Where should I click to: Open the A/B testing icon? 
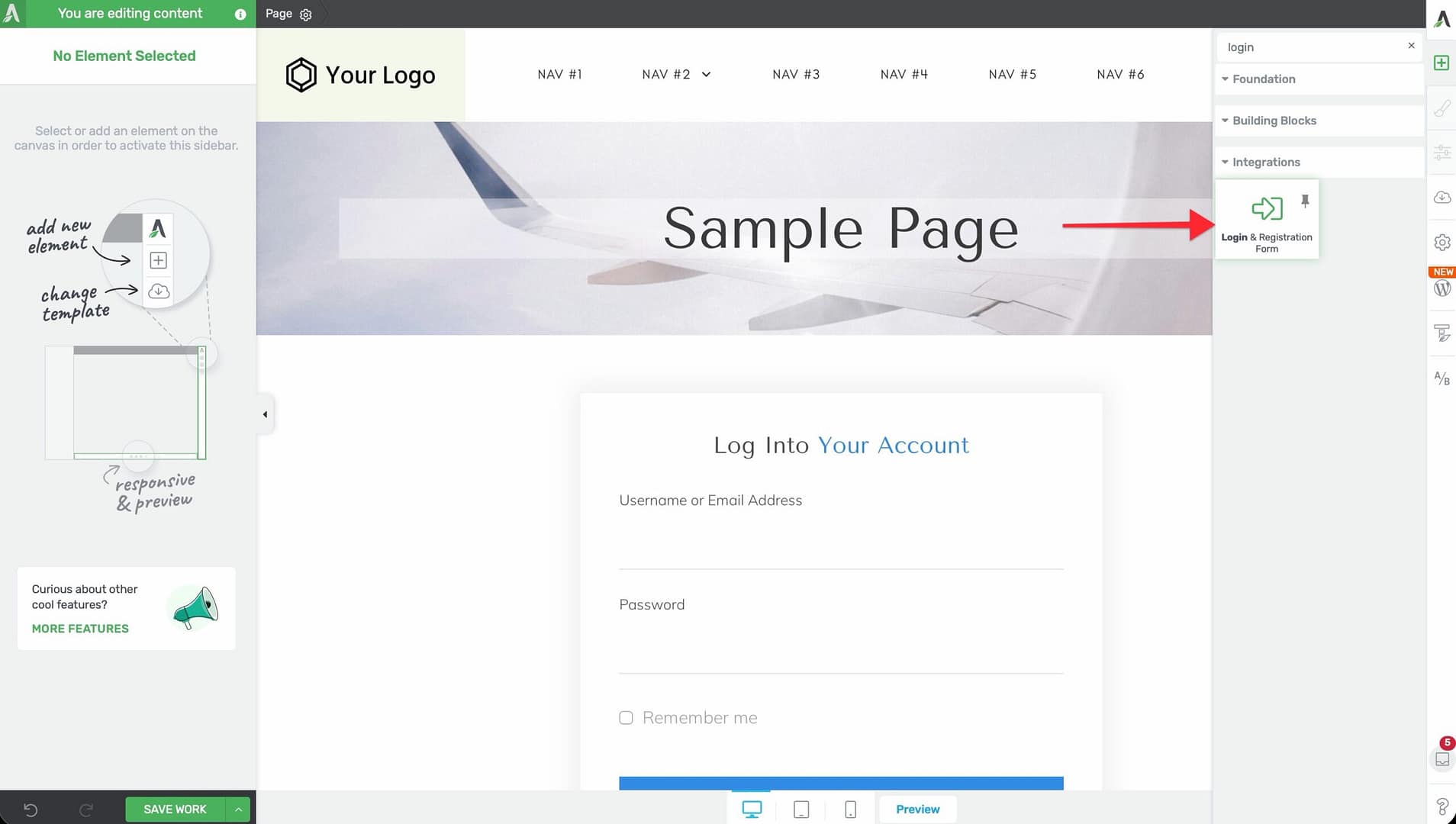pos(1442,378)
